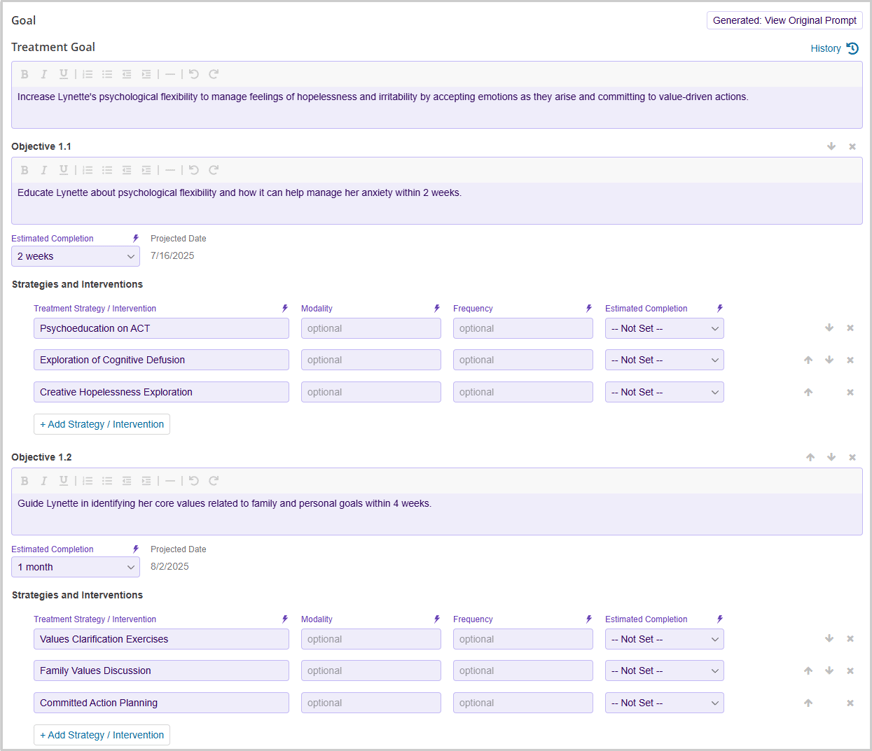Move Psychoeducation on ACT row down
Image resolution: width=872 pixels, height=751 pixels.
click(x=829, y=328)
